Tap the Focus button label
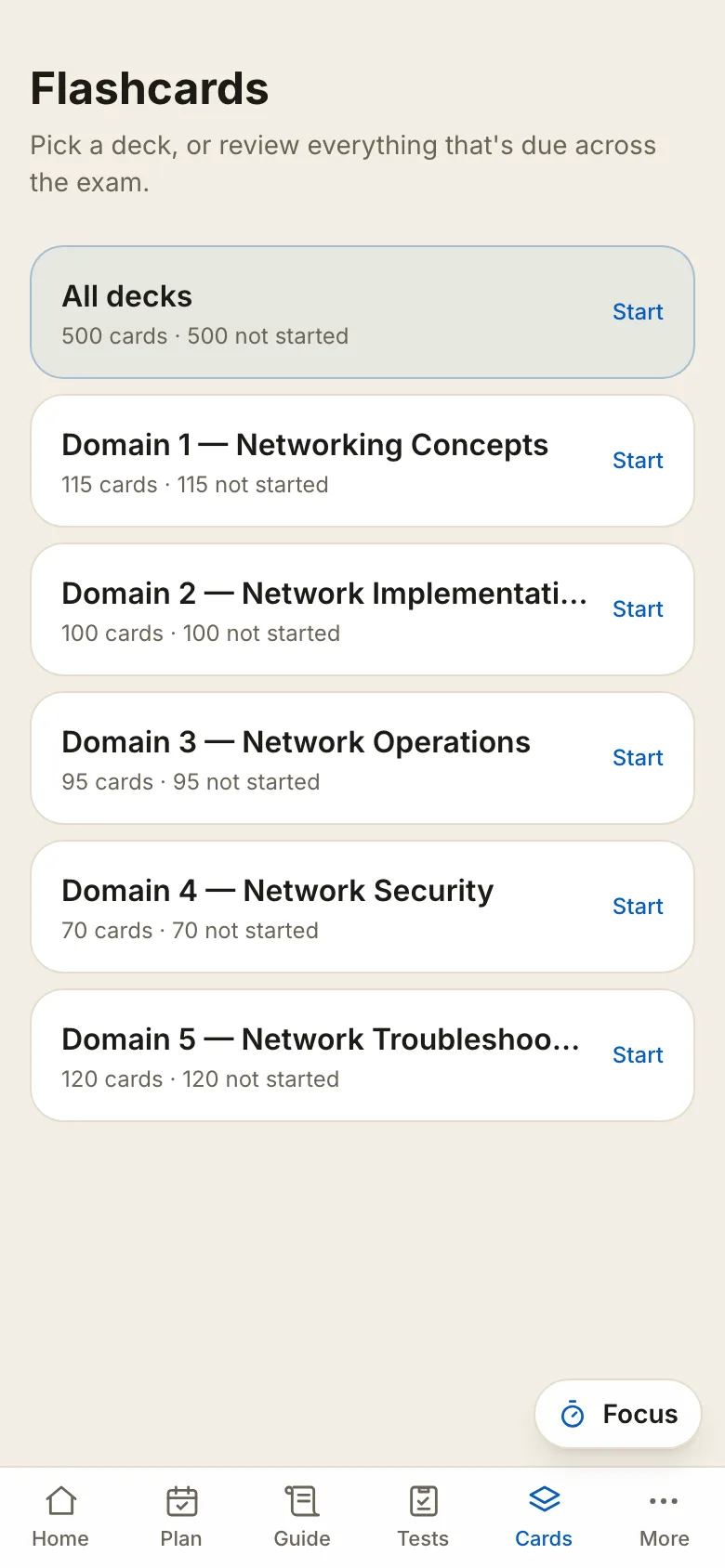 point(640,1414)
